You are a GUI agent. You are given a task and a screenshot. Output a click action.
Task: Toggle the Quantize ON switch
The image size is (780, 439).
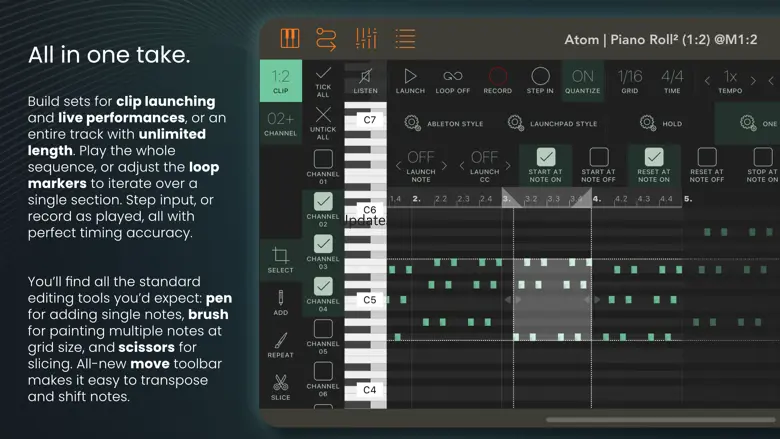[582, 80]
